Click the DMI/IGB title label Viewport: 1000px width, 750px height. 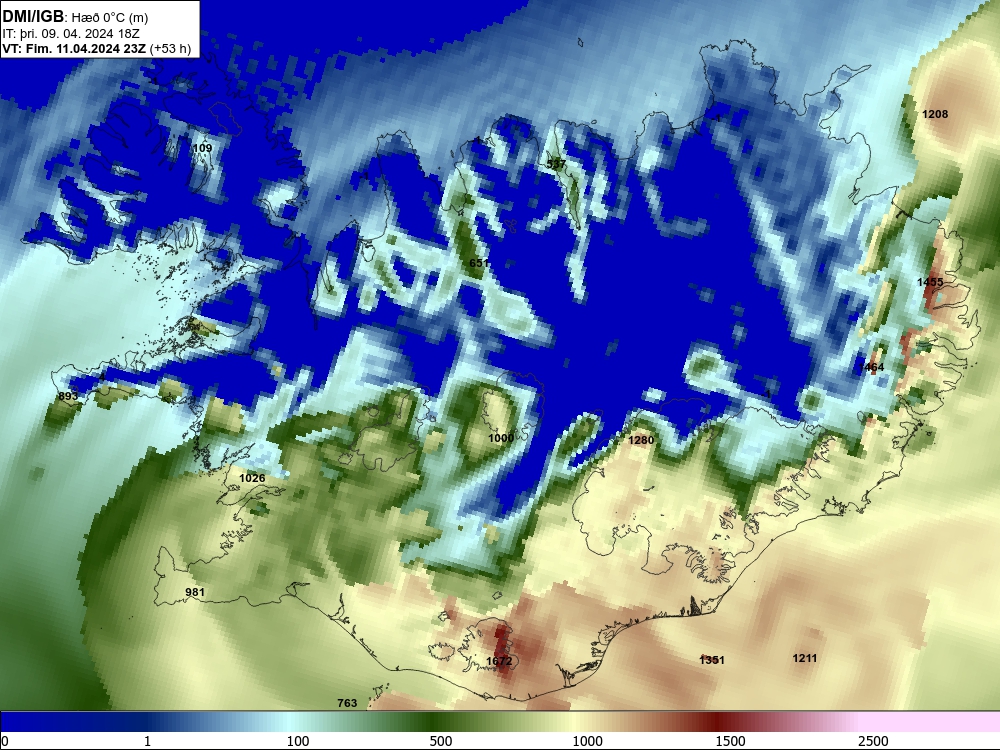click(33, 17)
